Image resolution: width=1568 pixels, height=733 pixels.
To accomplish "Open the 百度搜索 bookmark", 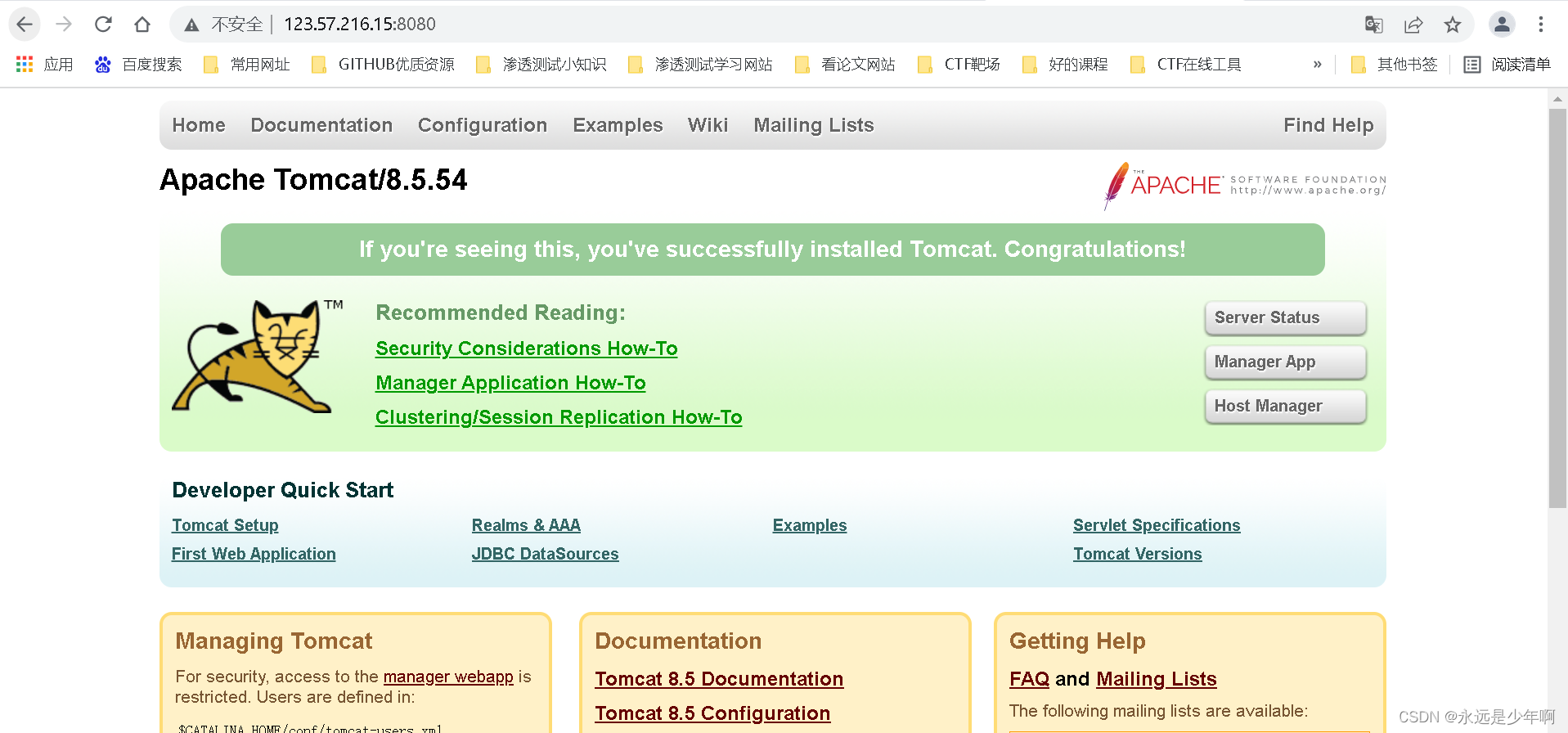I will click(138, 65).
